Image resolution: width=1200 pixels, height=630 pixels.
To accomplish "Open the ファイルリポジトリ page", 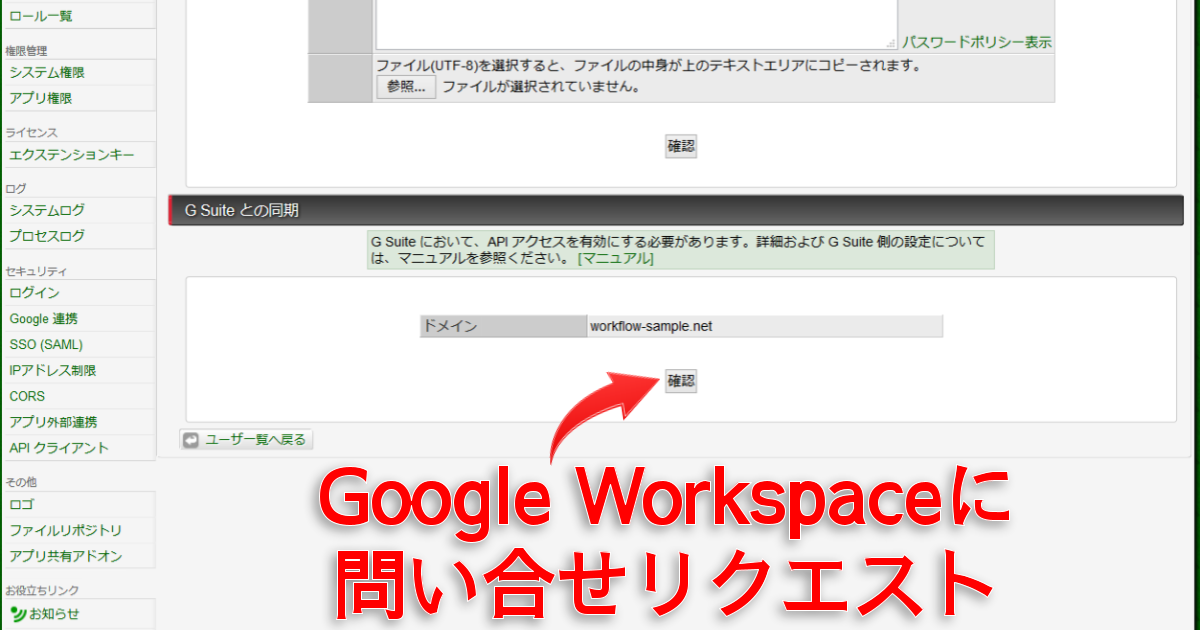I will click(66, 530).
